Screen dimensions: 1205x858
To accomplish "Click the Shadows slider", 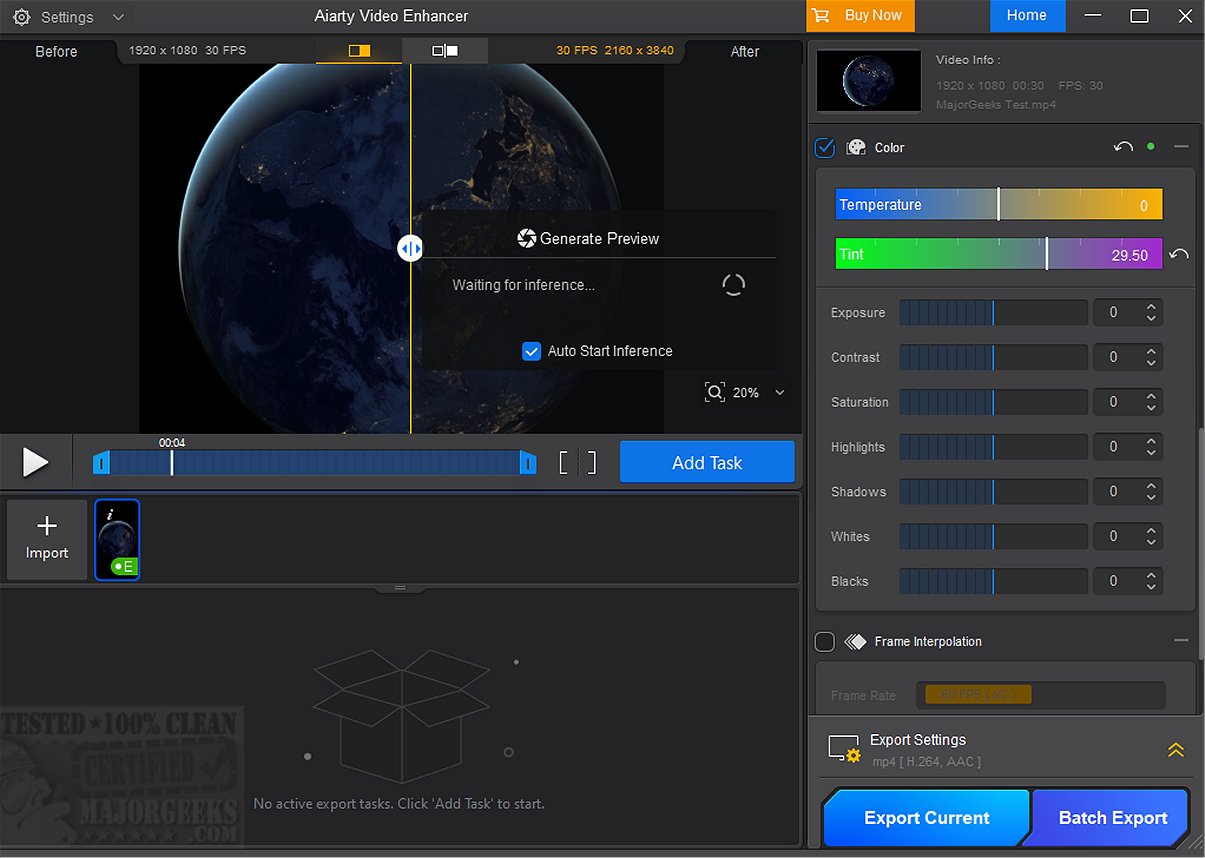I will (x=993, y=491).
